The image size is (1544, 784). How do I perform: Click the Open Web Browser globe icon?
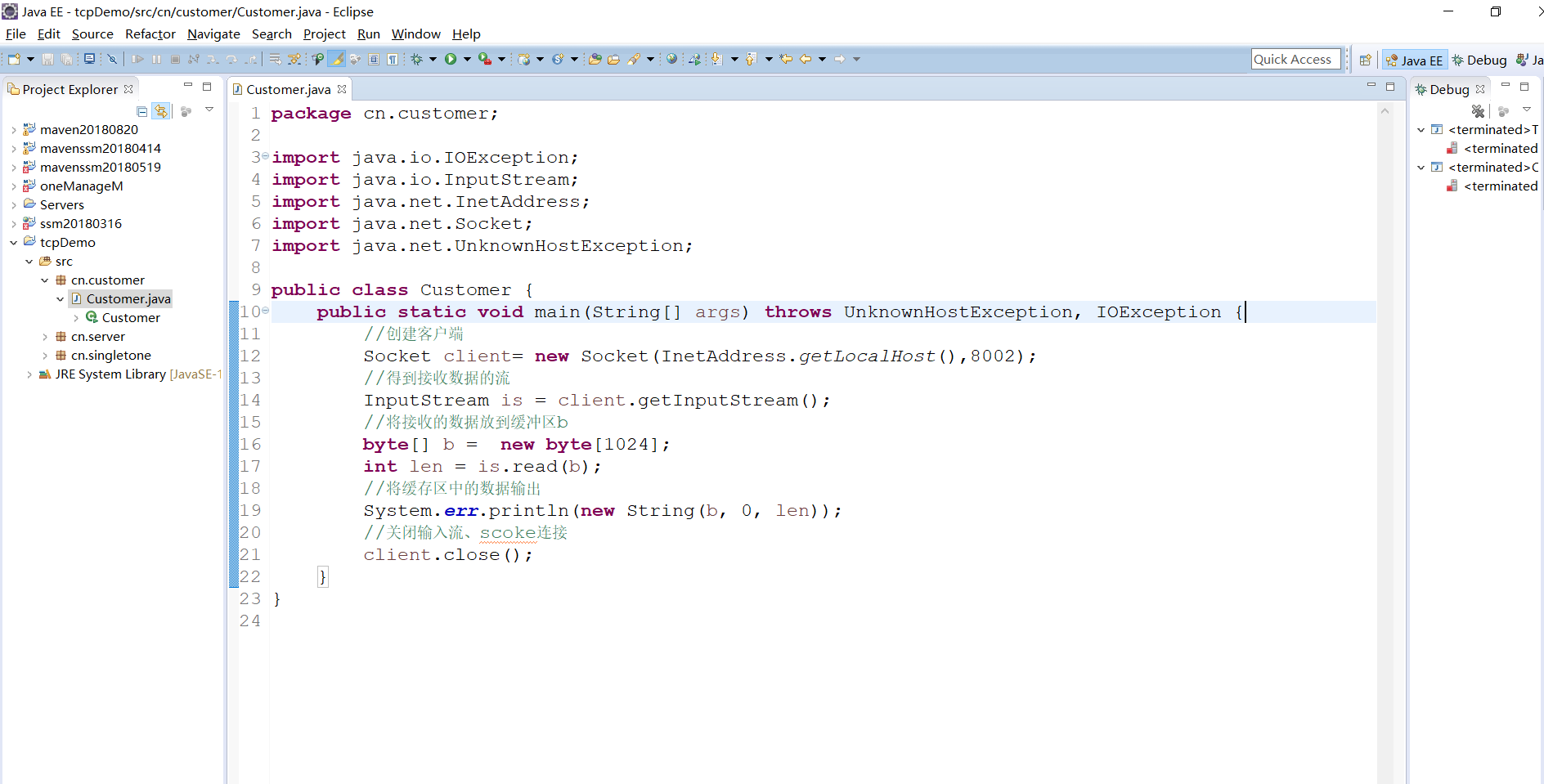(x=671, y=59)
